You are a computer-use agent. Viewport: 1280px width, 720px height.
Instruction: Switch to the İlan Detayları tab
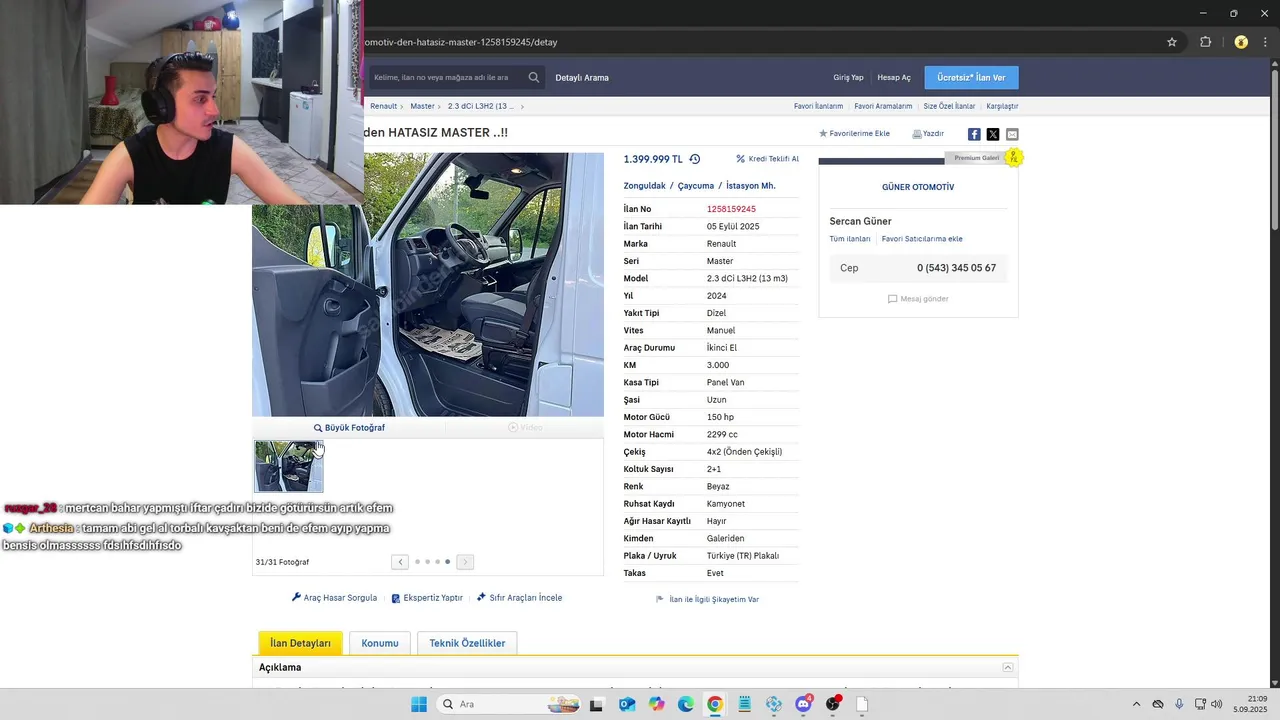click(x=300, y=643)
